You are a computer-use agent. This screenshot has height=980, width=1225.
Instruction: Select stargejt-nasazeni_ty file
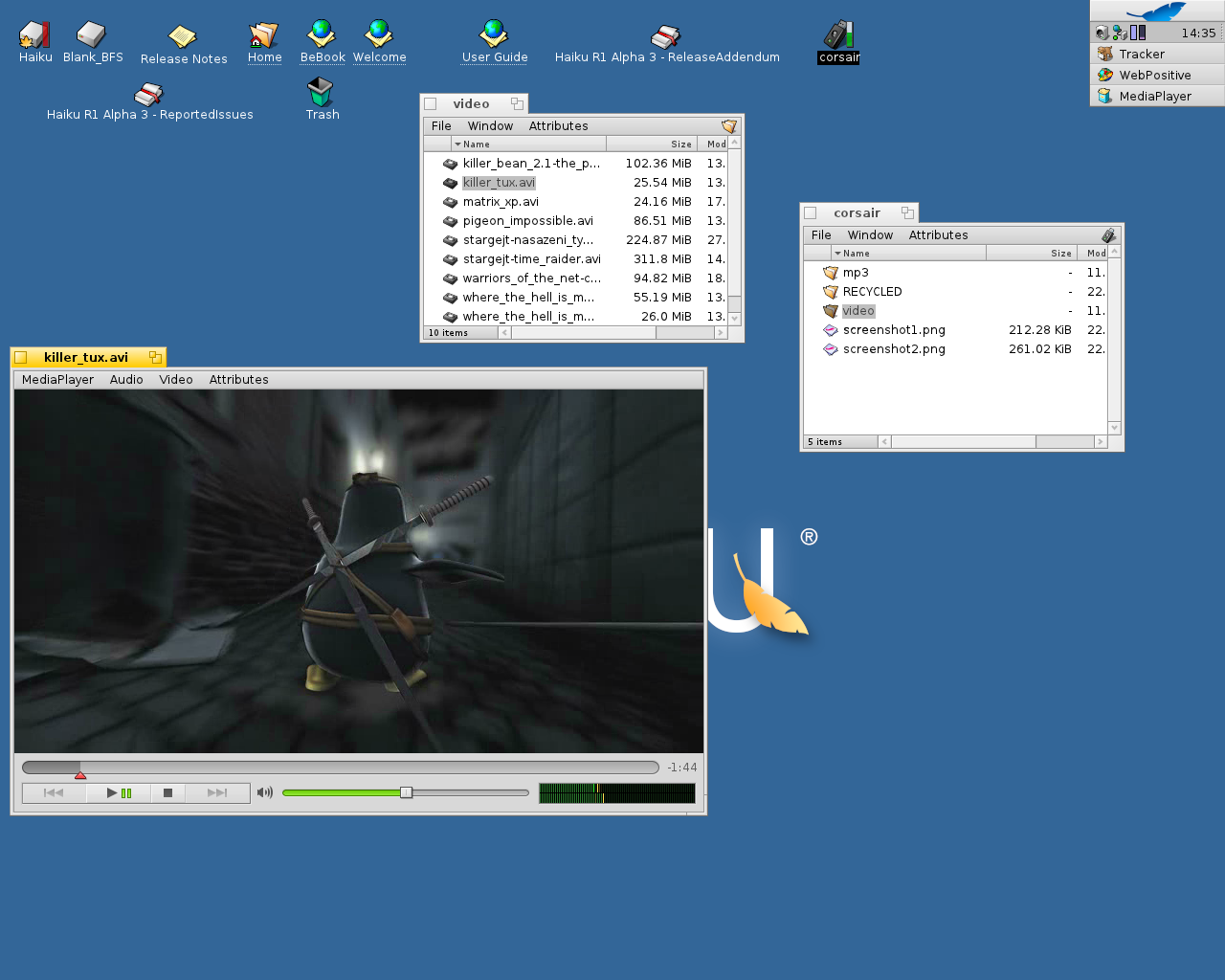[x=528, y=240]
